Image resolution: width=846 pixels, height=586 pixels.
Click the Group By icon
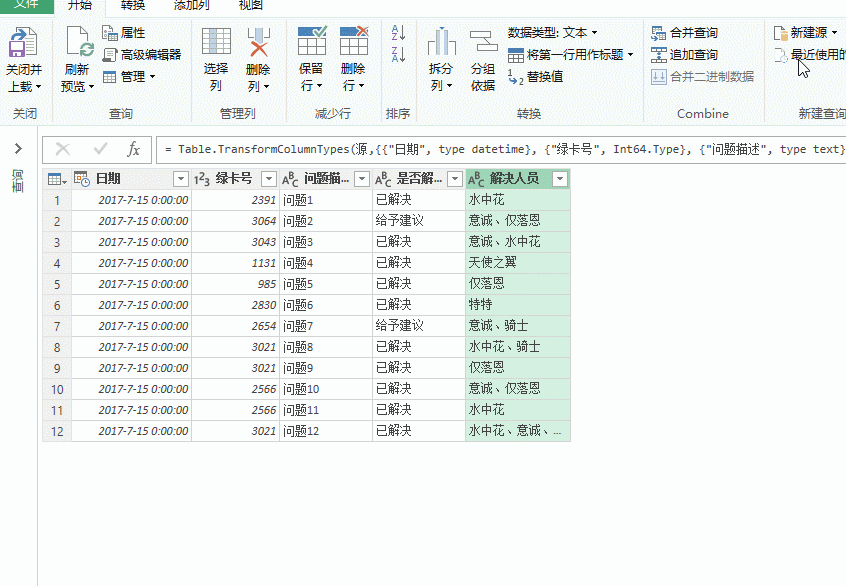coord(483,42)
